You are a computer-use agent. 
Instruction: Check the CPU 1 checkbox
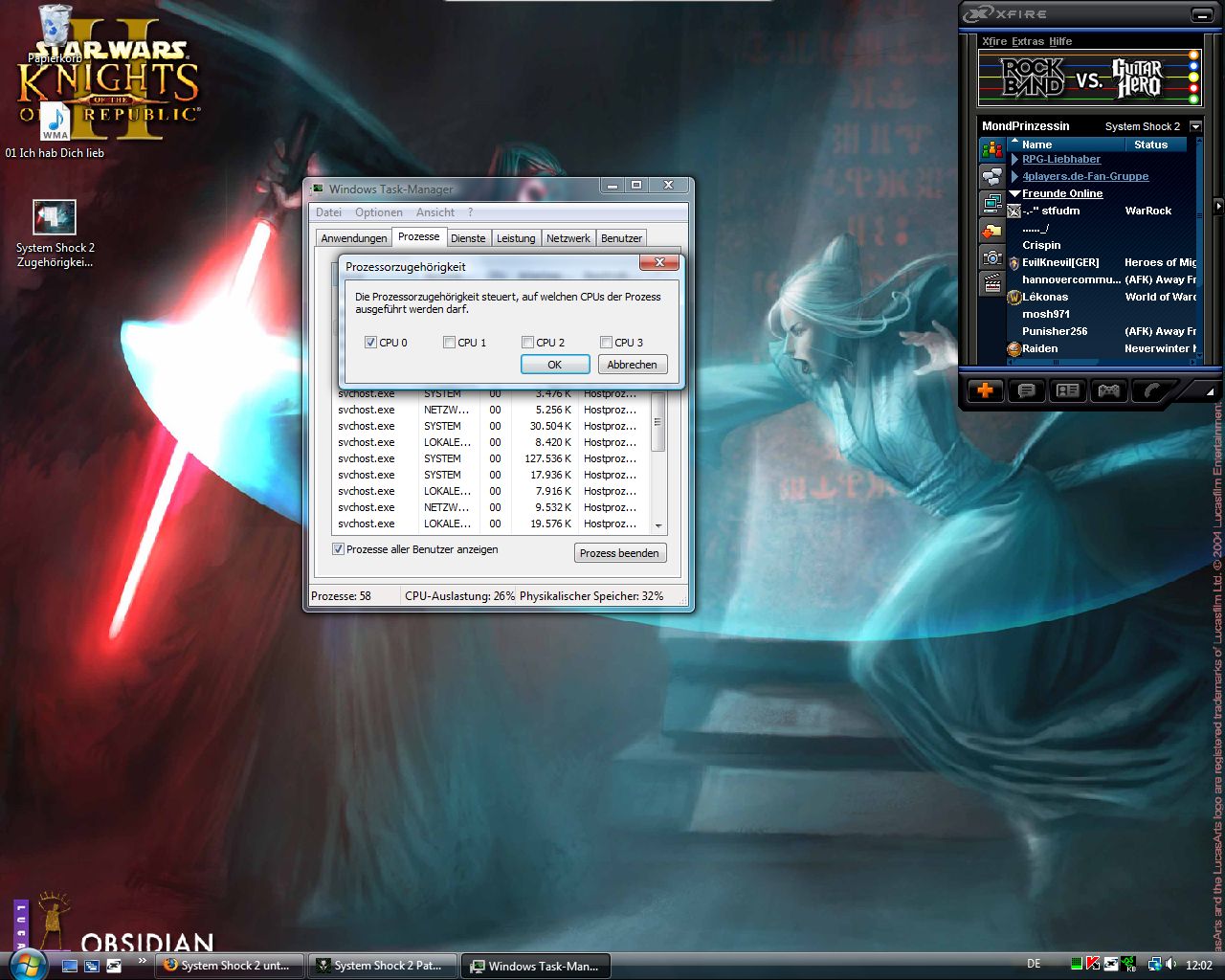tap(449, 342)
